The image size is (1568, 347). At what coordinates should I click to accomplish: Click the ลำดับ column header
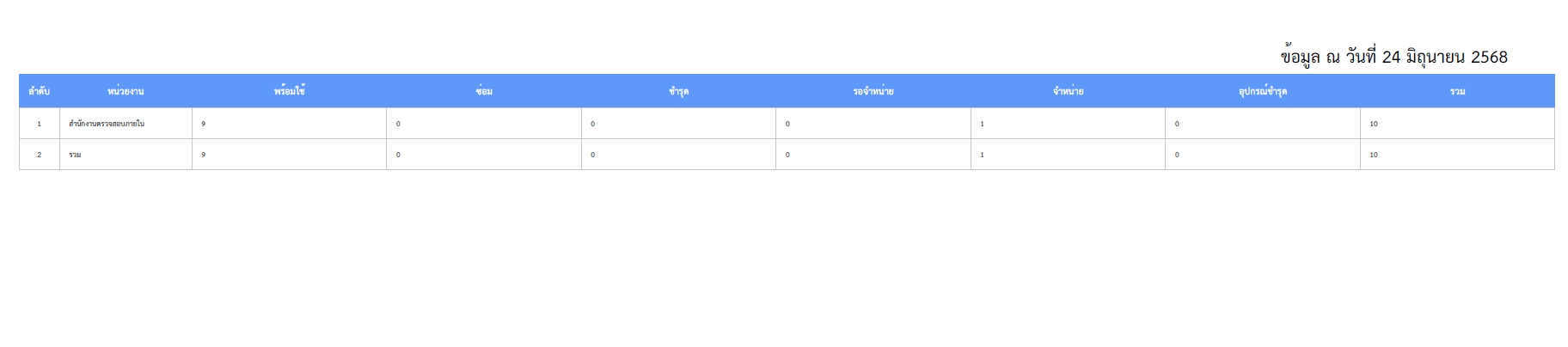pyautogui.click(x=39, y=91)
